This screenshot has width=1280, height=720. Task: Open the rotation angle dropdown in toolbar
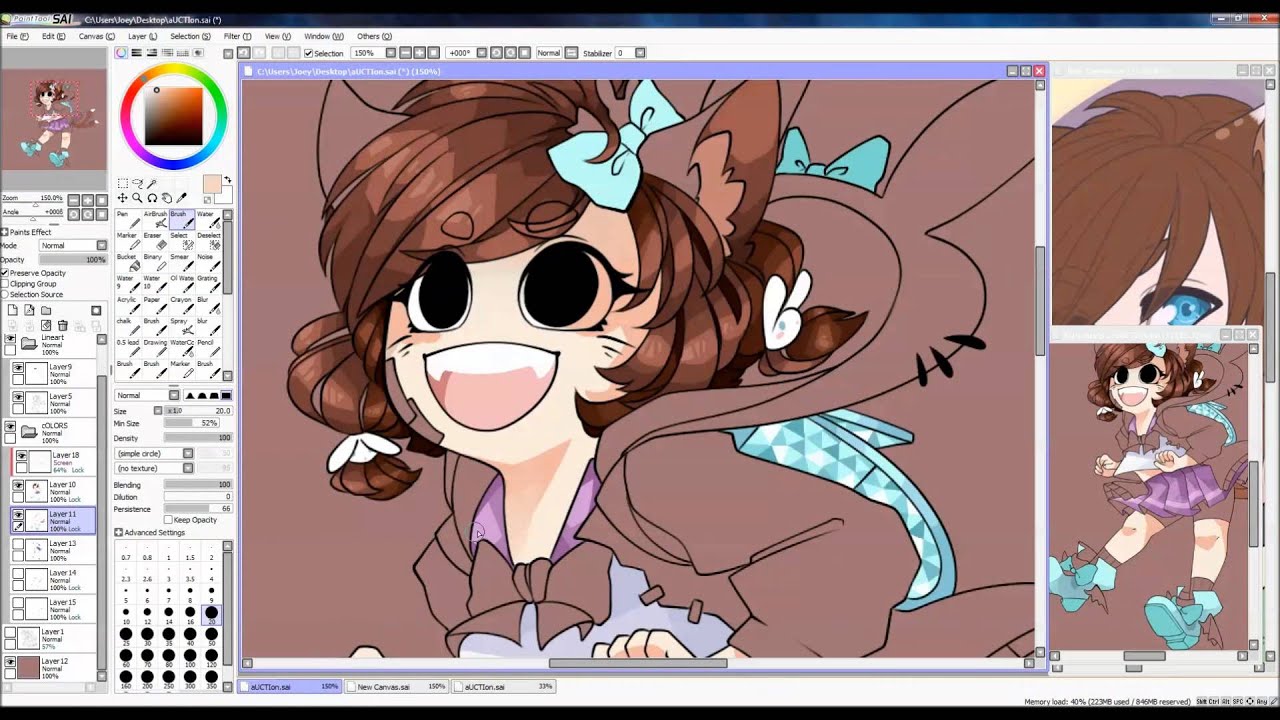pos(481,53)
